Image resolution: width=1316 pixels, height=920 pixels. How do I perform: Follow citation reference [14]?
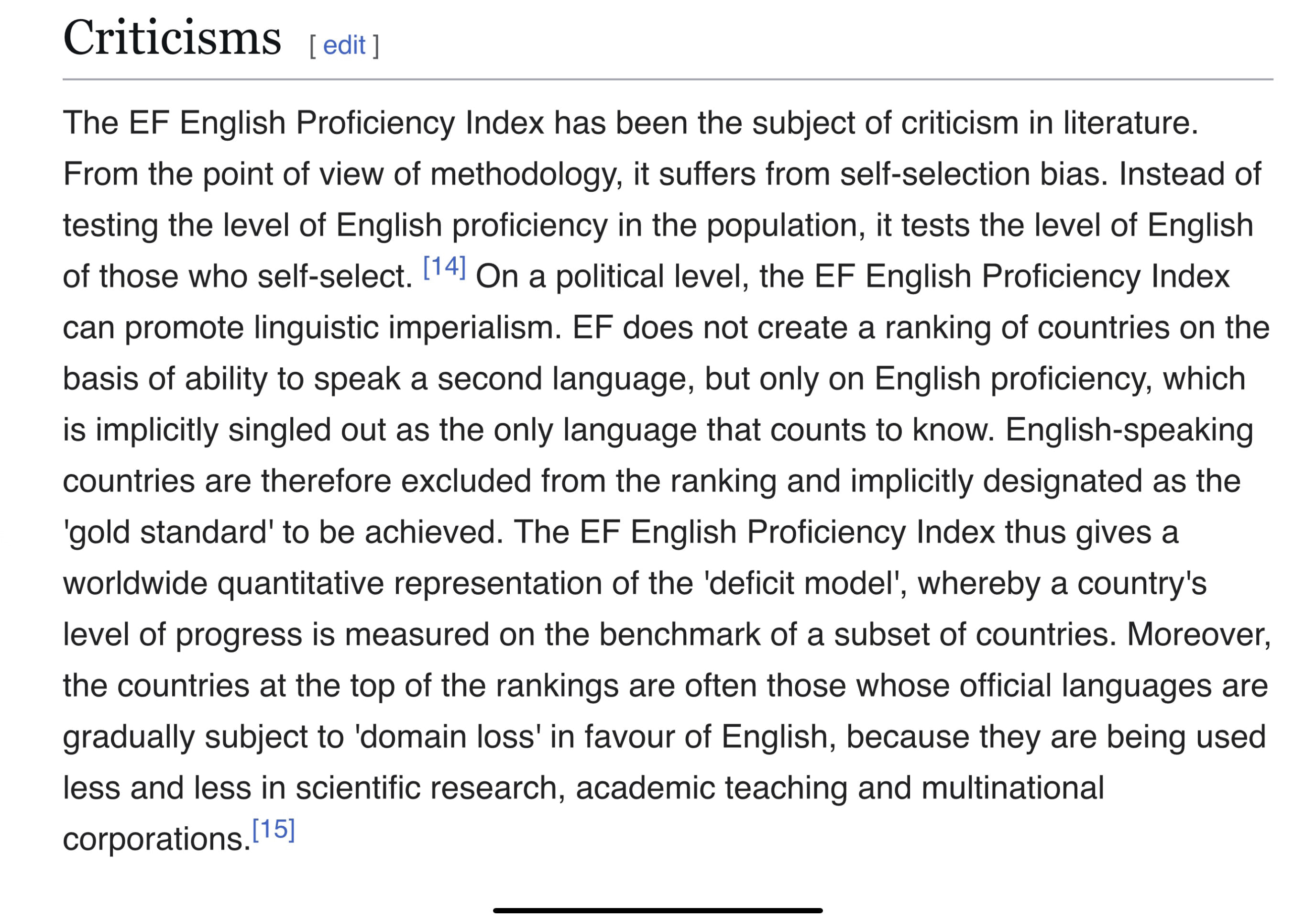(x=444, y=266)
